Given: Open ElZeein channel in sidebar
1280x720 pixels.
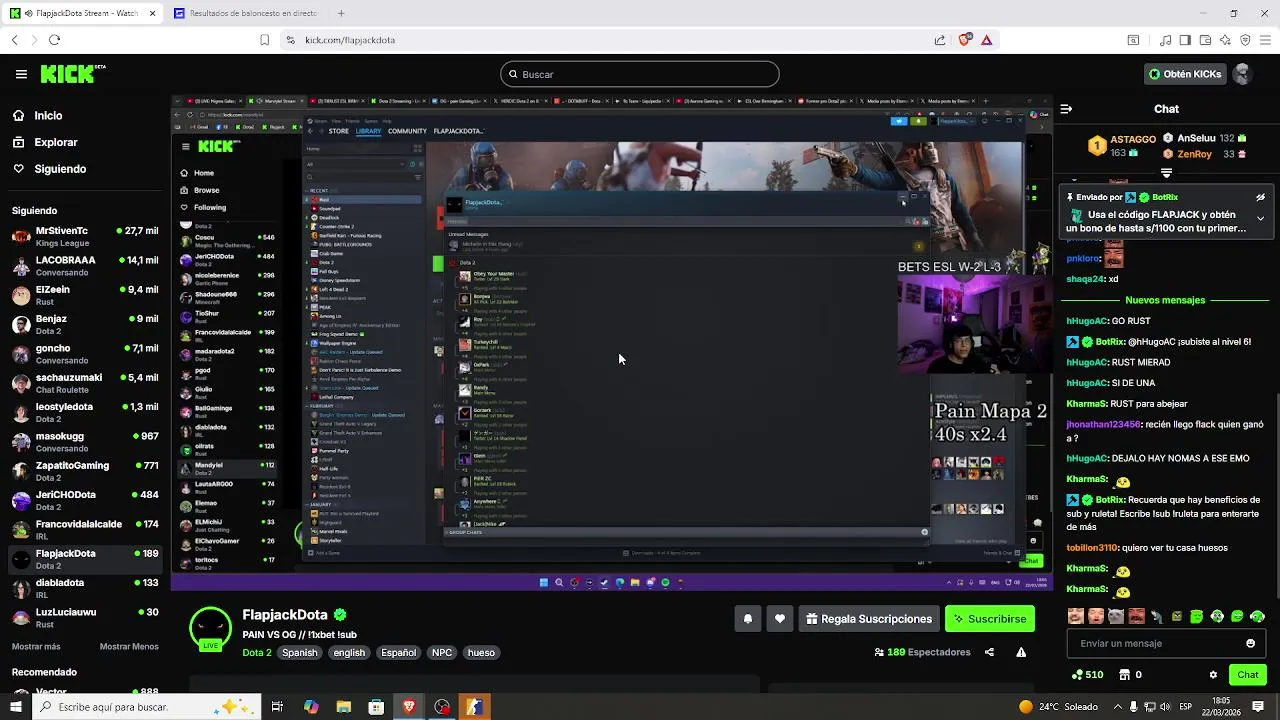Looking at the screenshot, I should (x=86, y=295).
